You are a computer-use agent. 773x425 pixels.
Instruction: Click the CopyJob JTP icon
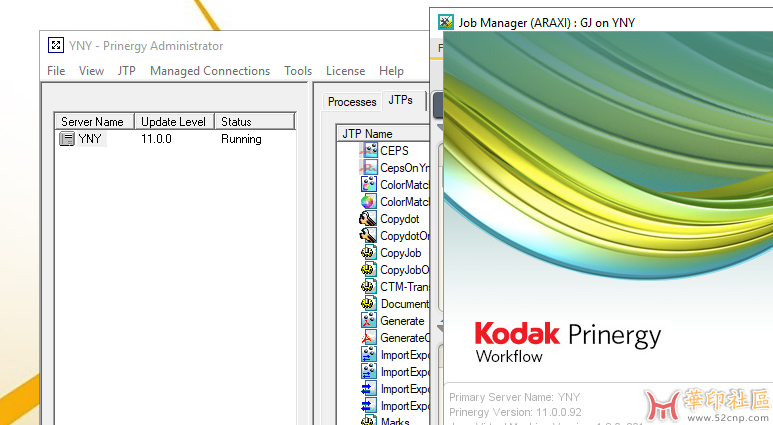(x=368, y=252)
